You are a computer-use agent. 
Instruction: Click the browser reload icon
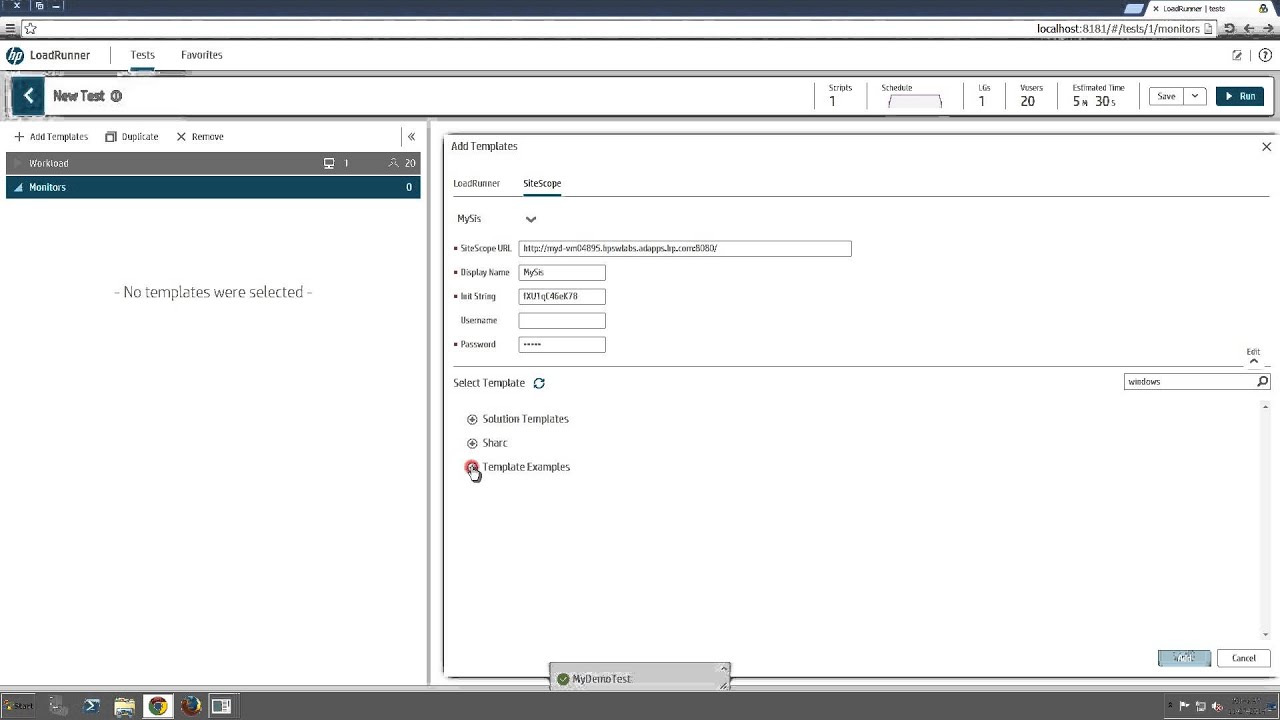1229,29
